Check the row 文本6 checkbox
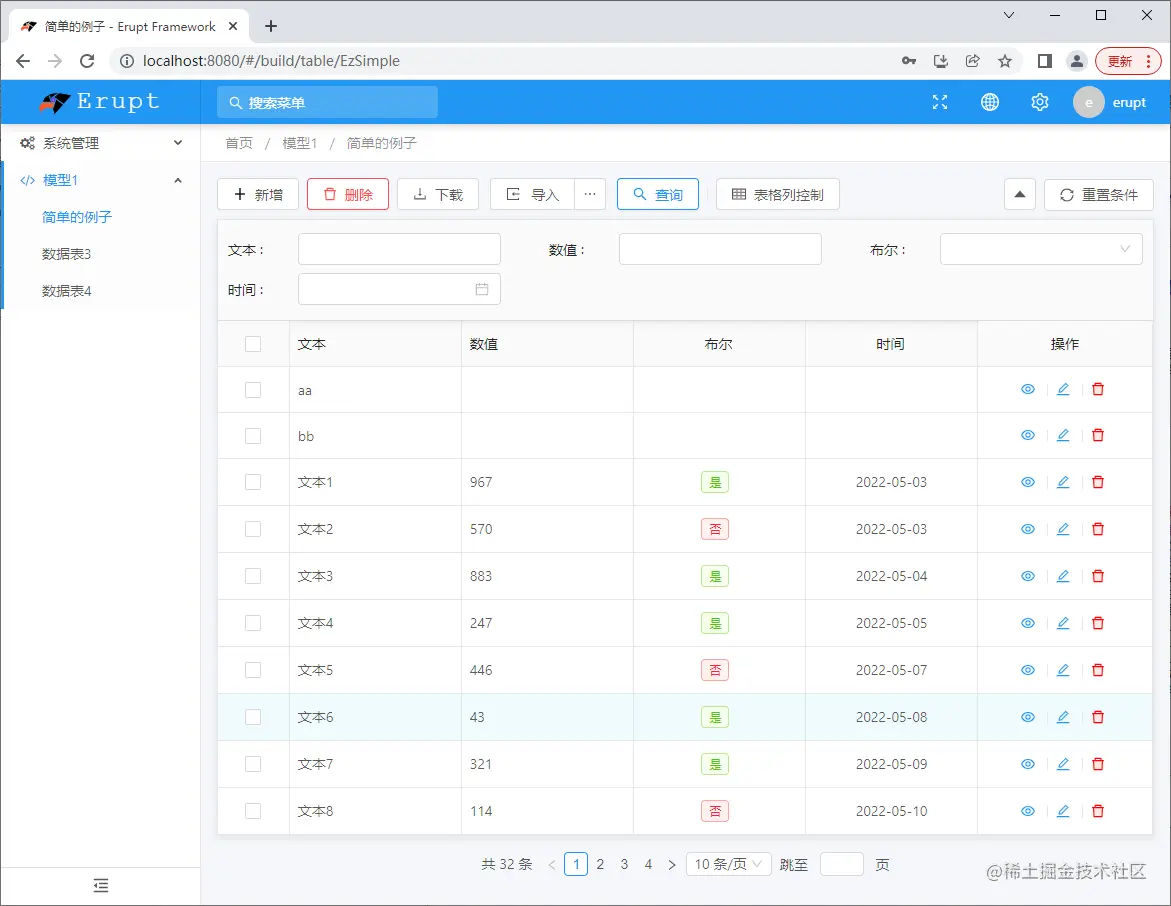This screenshot has height=906, width=1171. click(253, 717)
